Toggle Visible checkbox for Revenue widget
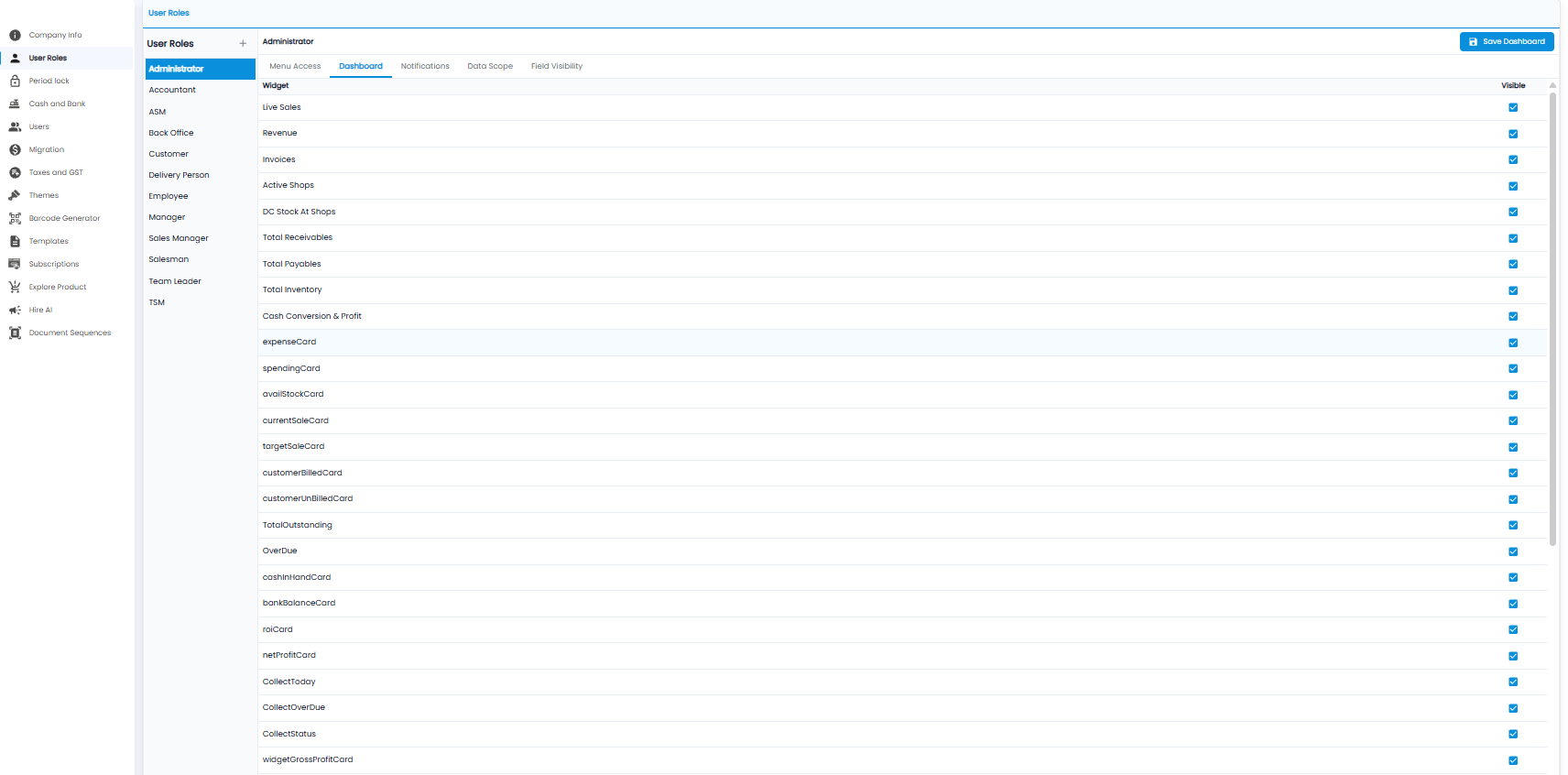Viewport: 1568px width, 775px height. coord(1513,134)
